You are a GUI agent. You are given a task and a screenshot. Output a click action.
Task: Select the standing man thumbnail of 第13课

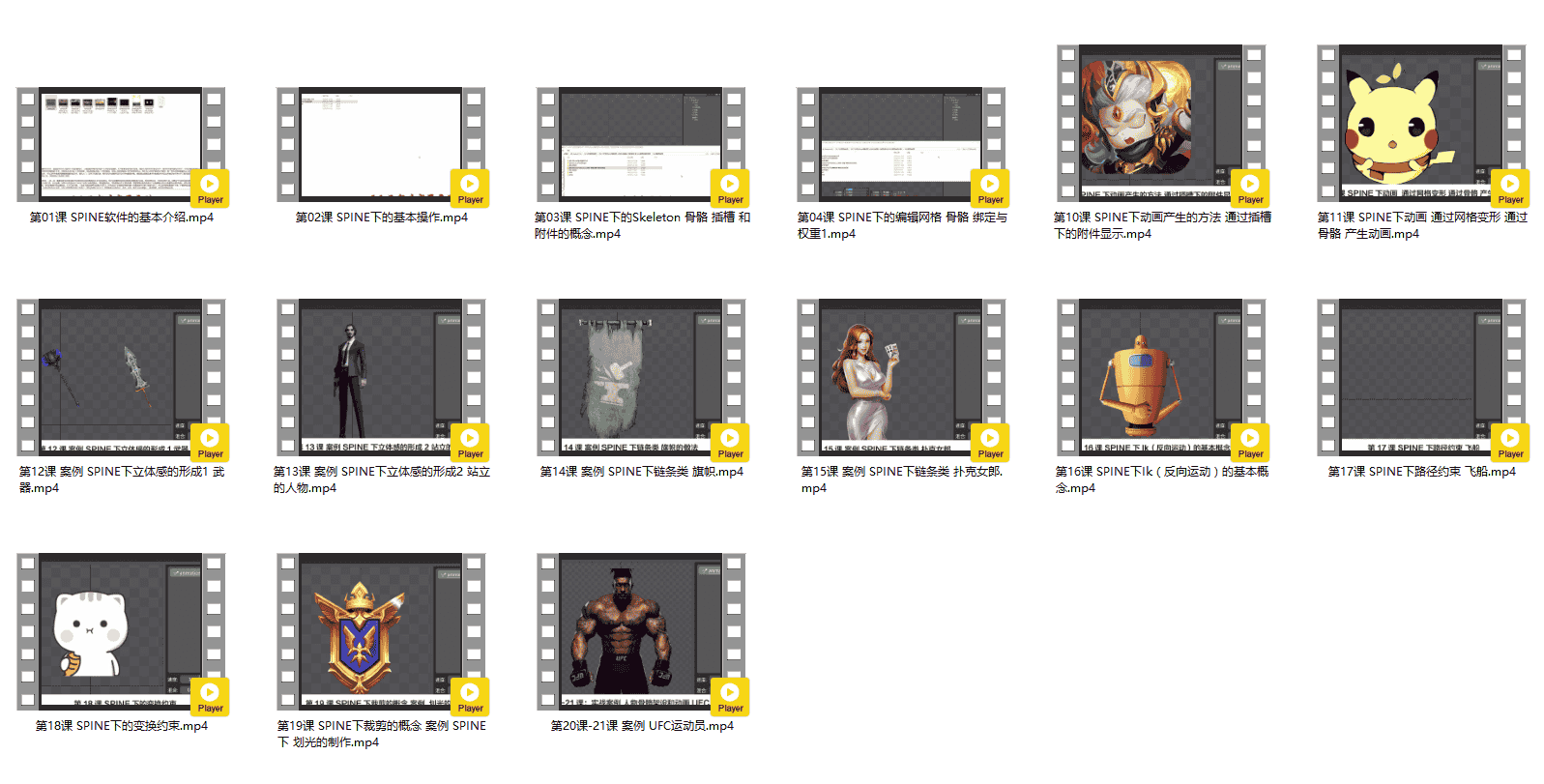(381, 377)
